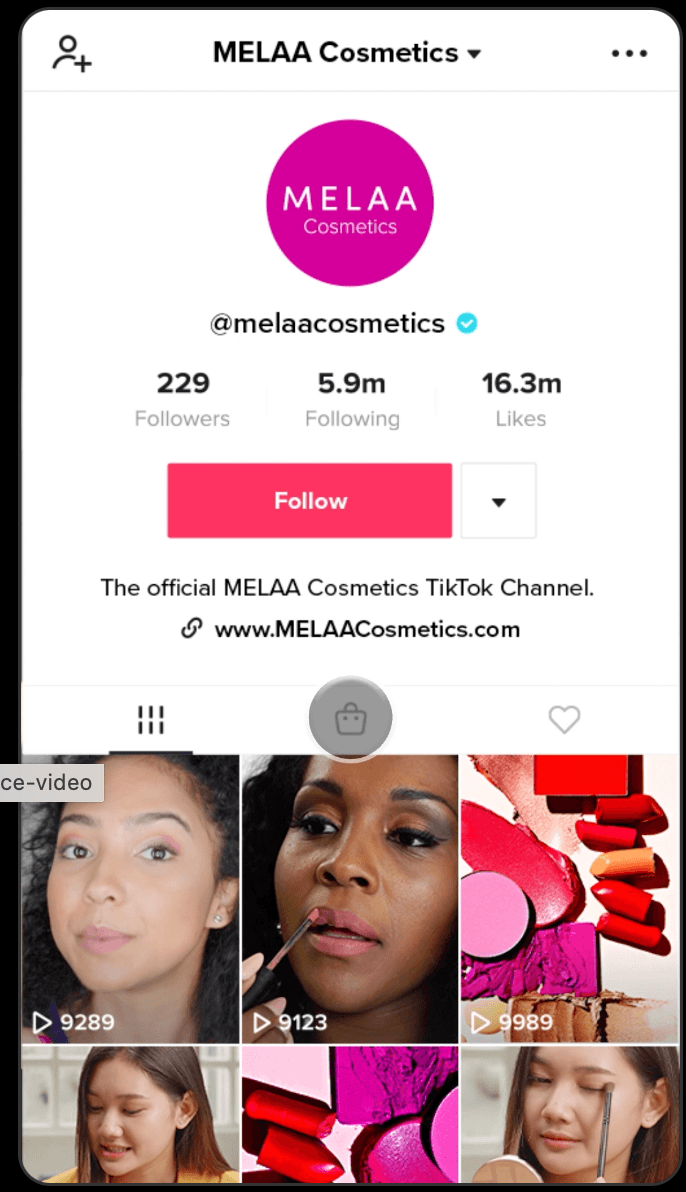Open the three-dot more options menu
Viewport: 686px width, 1192px height.
point(629,53)
